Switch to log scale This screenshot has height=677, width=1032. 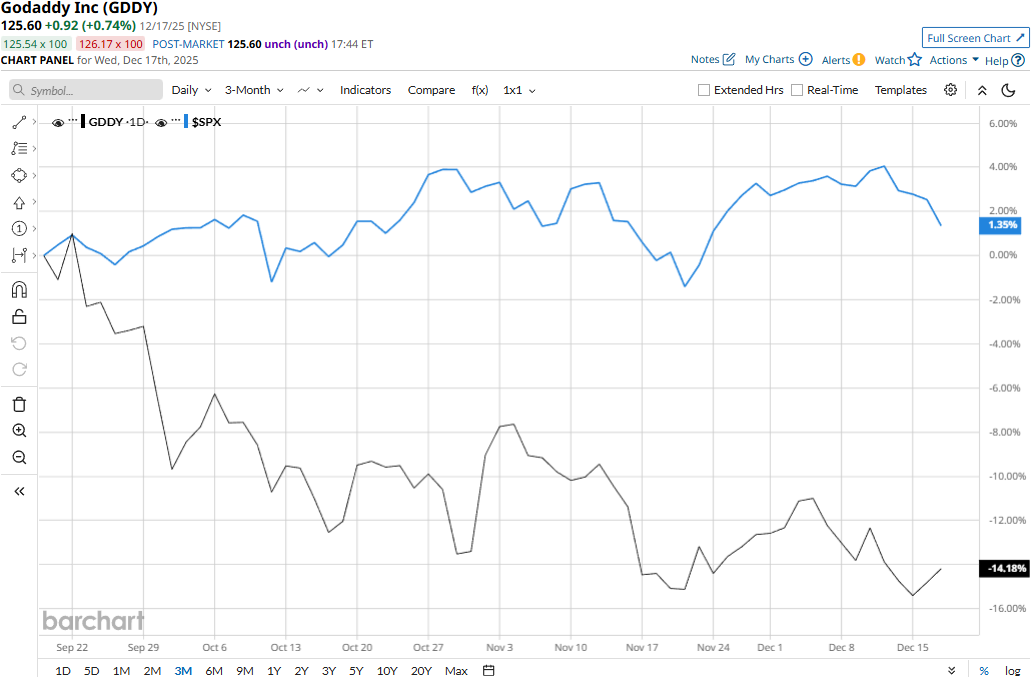point(1012,670)
